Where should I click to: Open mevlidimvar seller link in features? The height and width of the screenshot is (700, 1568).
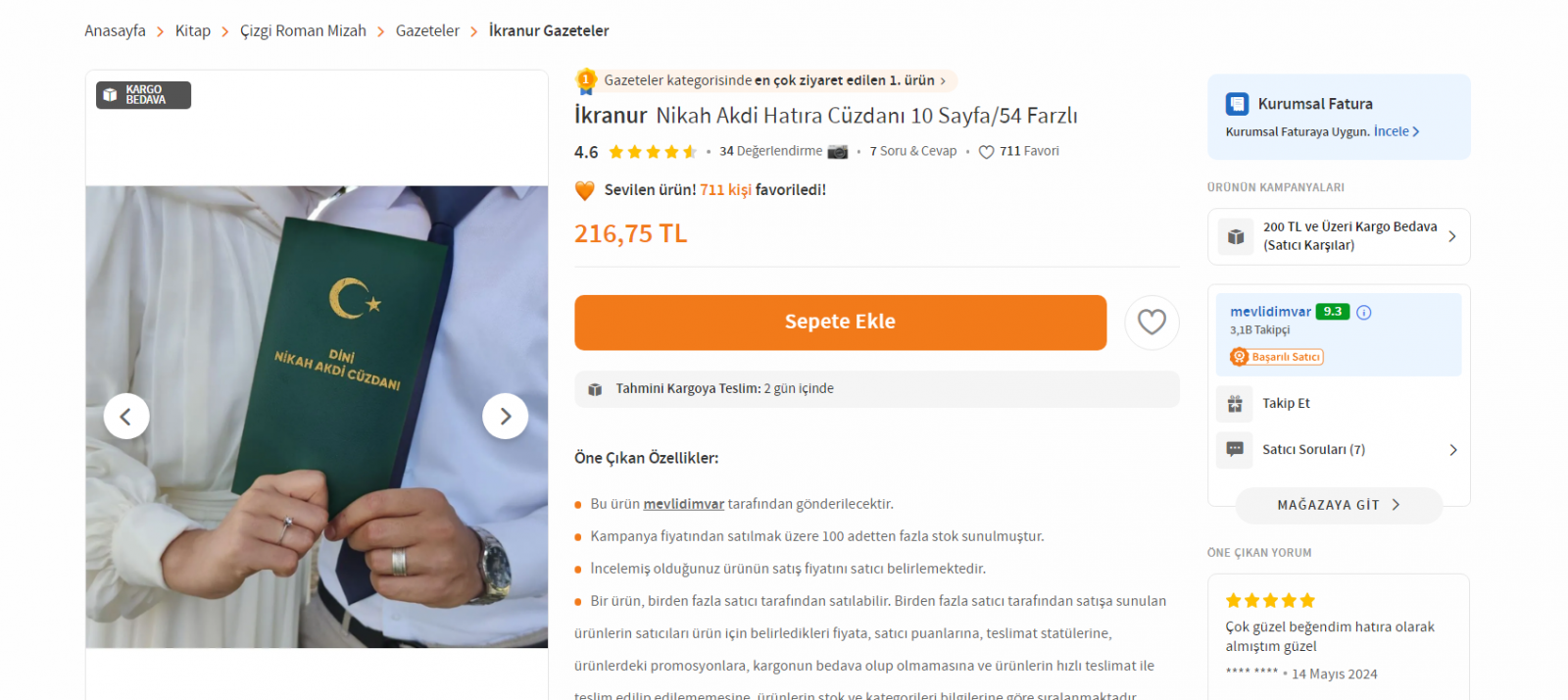(684, 504)
